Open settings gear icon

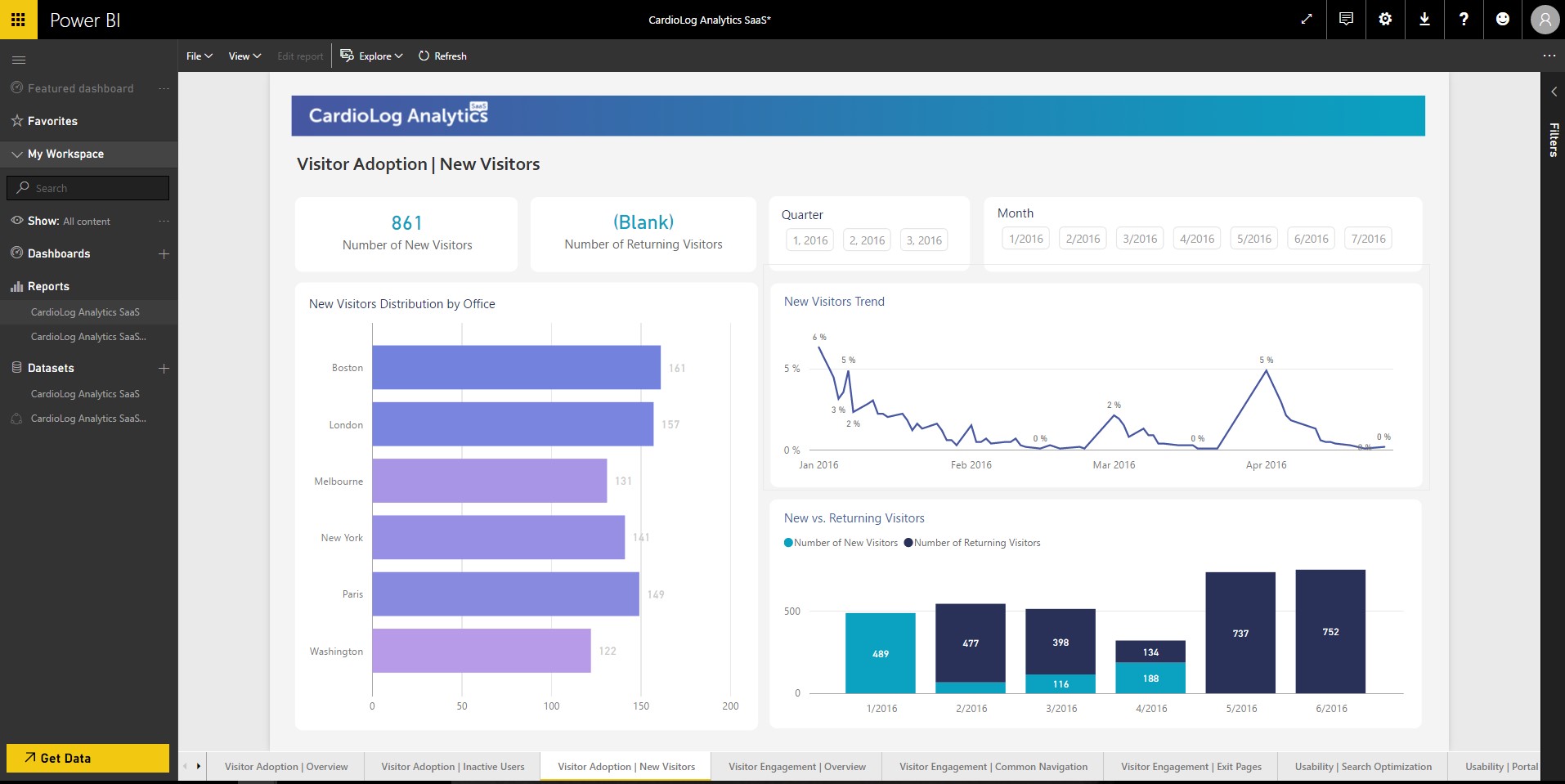[x=1385, y=19]
